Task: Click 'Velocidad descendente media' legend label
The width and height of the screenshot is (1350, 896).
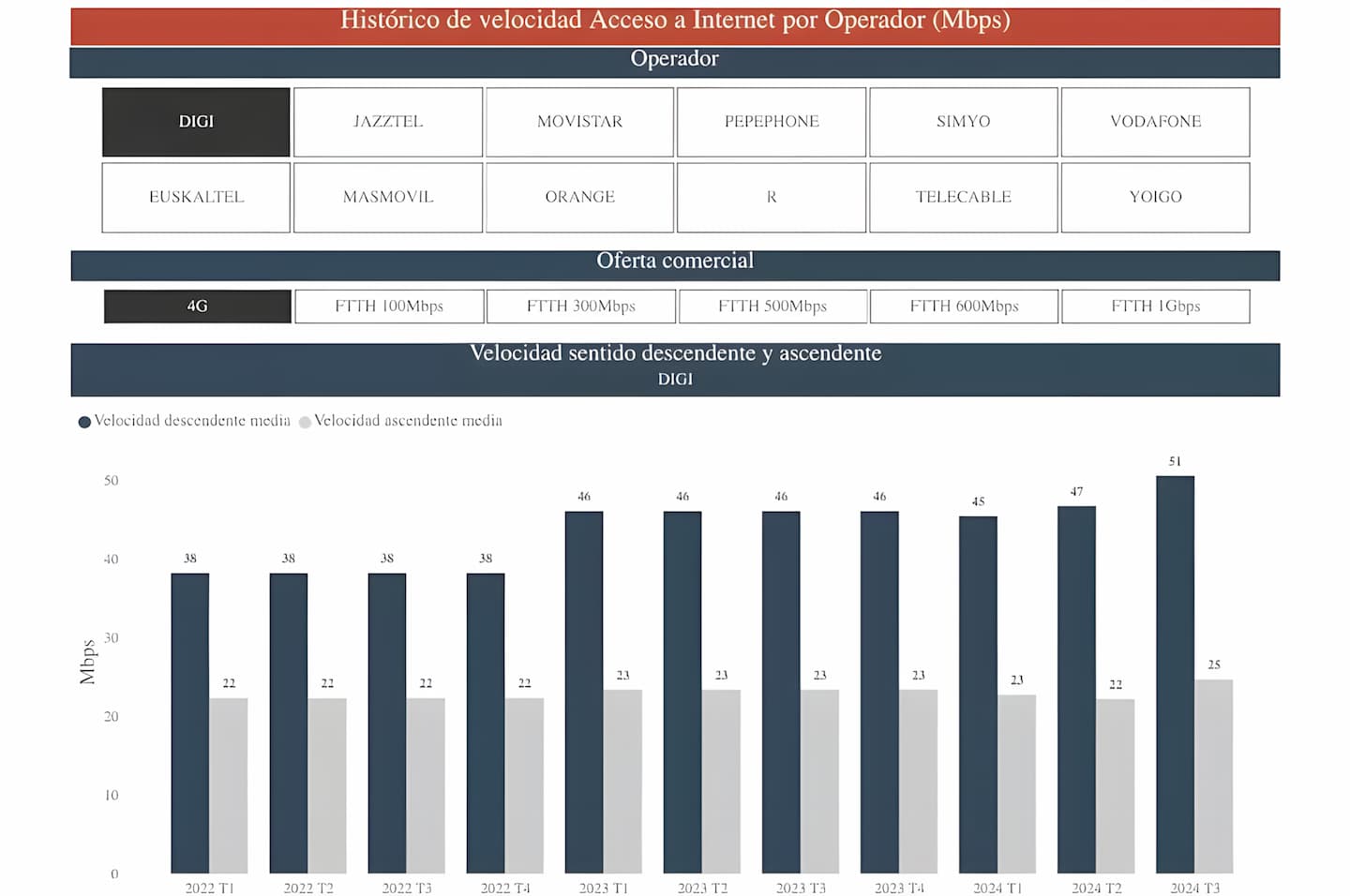Action: [x=192, y=421]
